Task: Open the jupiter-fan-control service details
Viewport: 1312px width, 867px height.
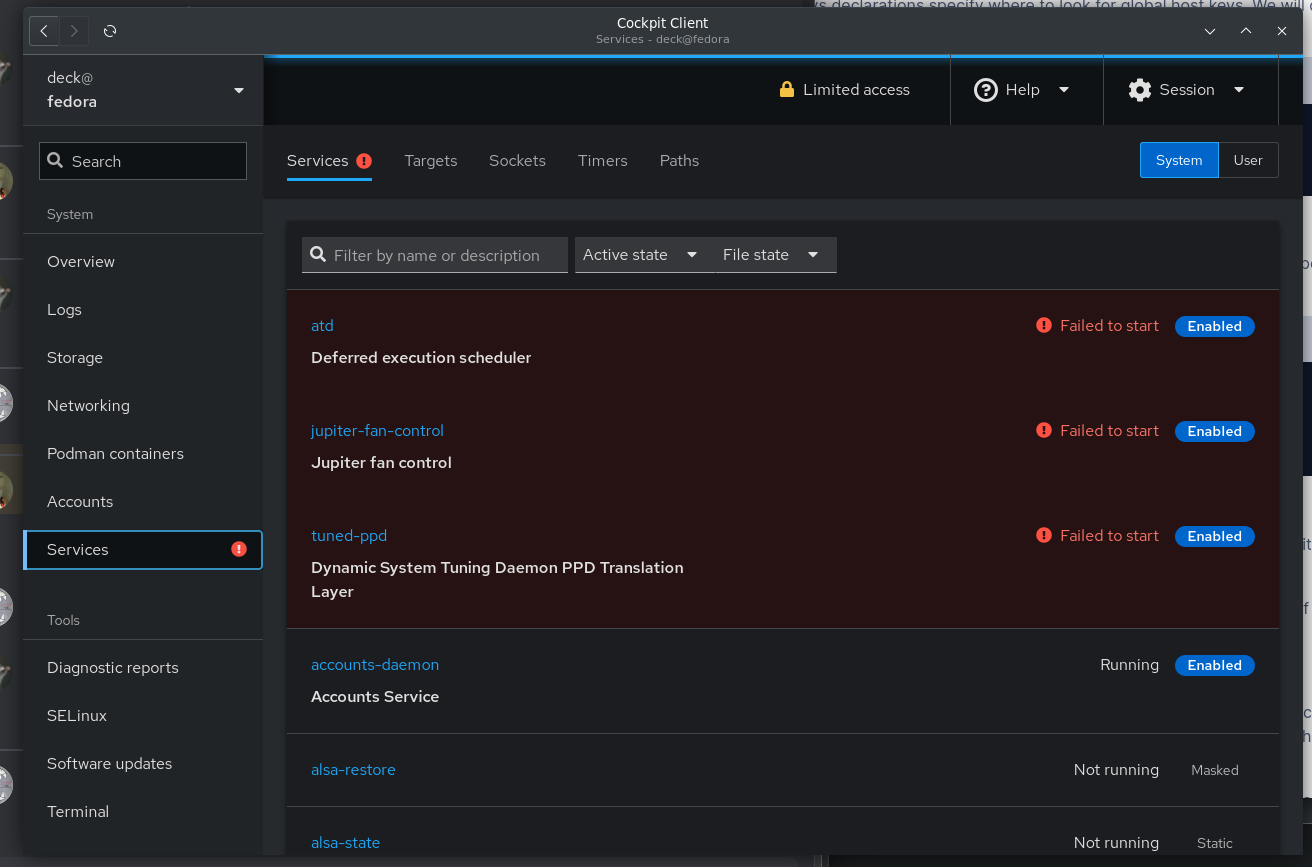Action: 377,431
